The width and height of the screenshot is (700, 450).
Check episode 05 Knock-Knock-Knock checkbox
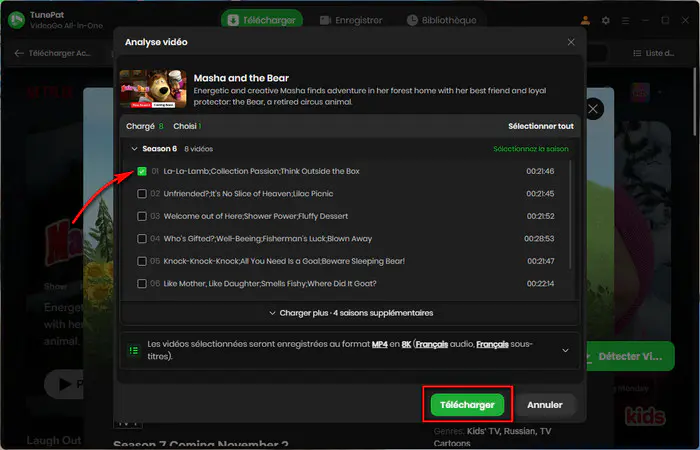(142, 261)
